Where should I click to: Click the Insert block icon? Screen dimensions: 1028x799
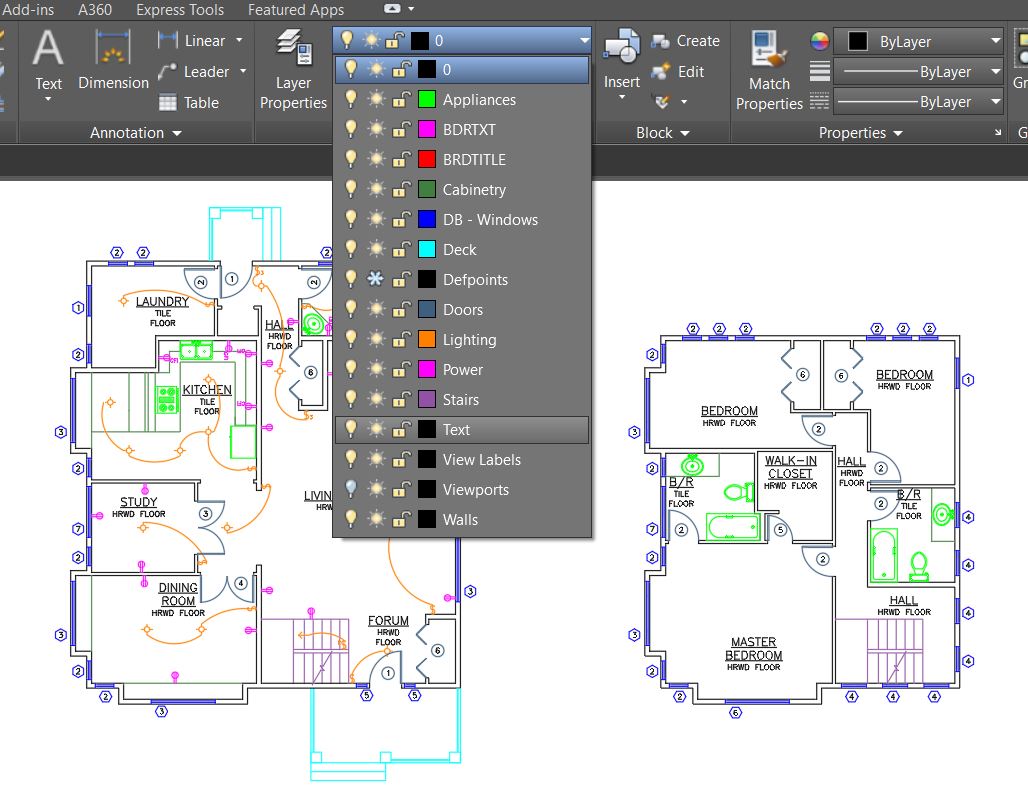click(x=621, y=48)
